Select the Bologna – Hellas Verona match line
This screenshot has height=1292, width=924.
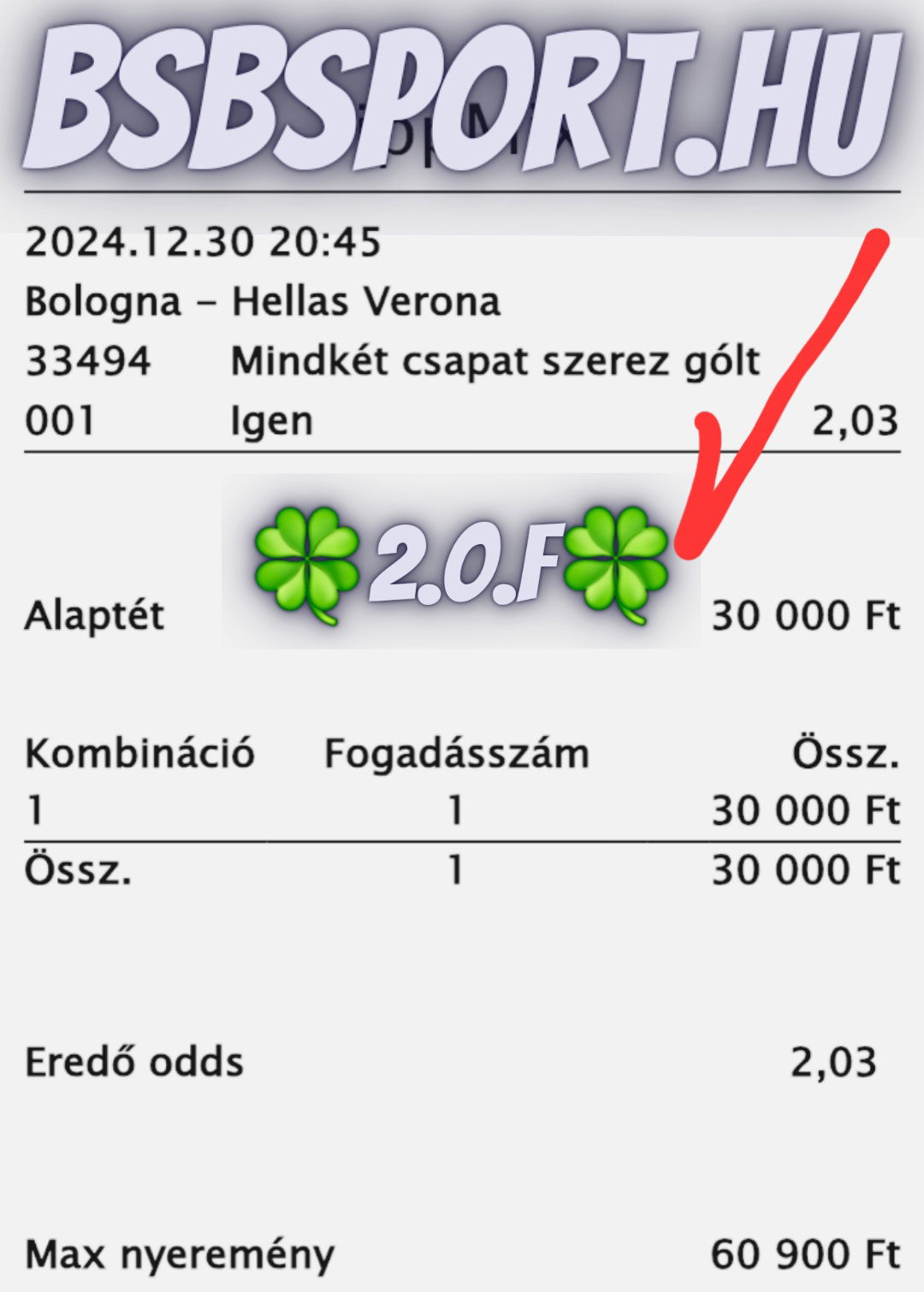pos(263,302)
